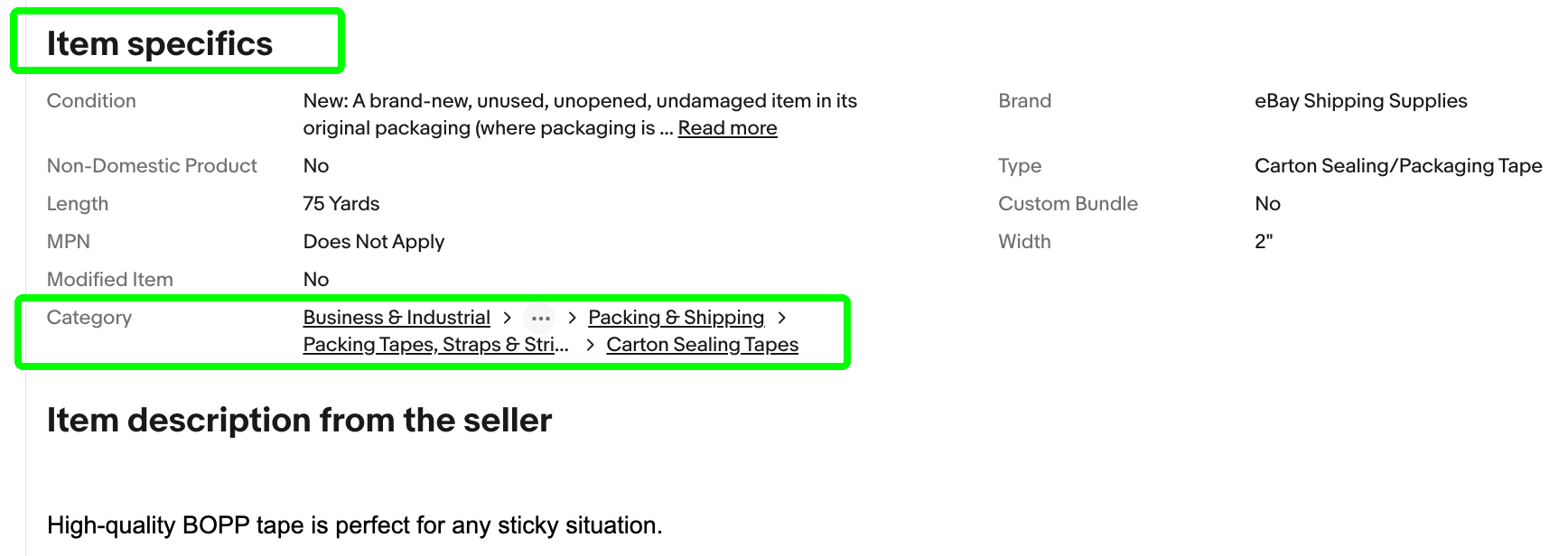1568x556 pixels.
Task: Click the chevron after Packing & Shipping
Action: (x=782, y=317)
